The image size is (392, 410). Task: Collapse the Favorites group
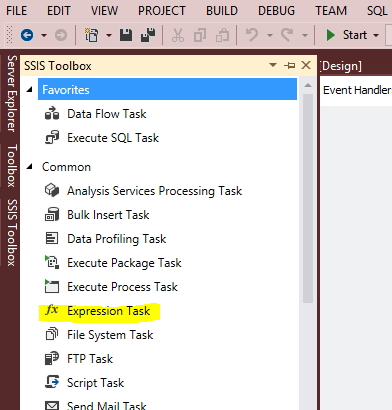coord(30,89)
